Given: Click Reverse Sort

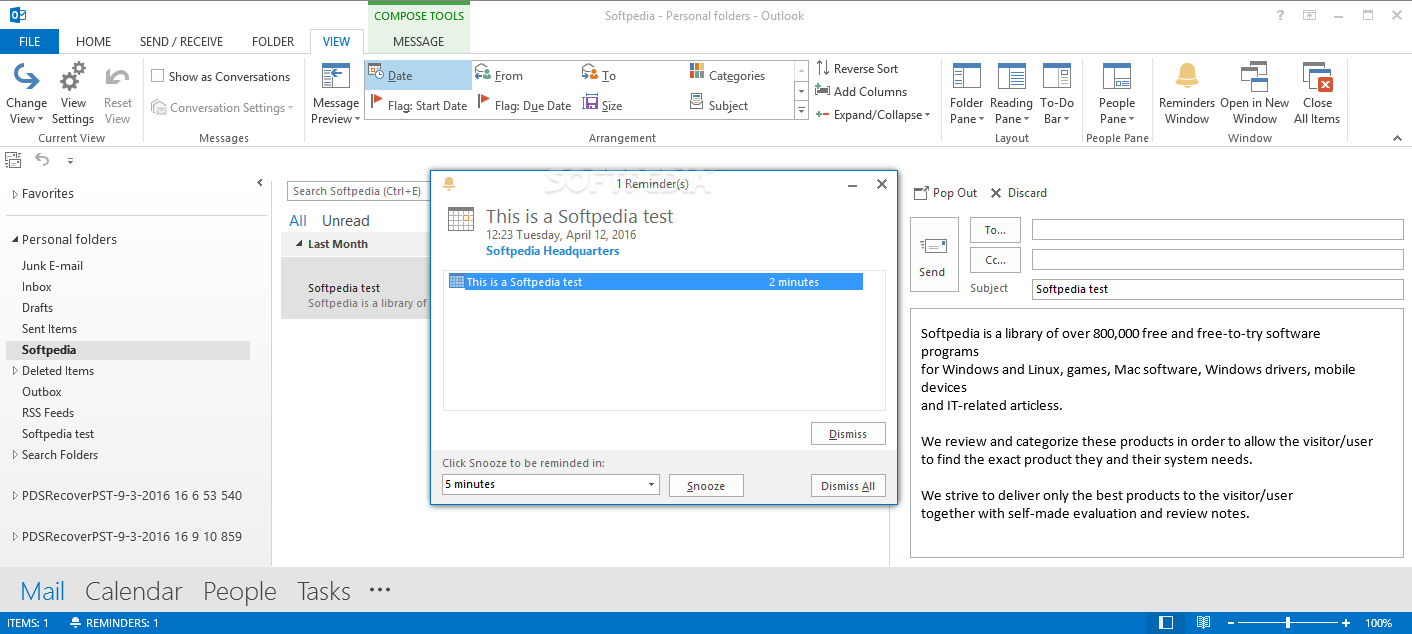Looking at the screenshot, I should (857, 69).
